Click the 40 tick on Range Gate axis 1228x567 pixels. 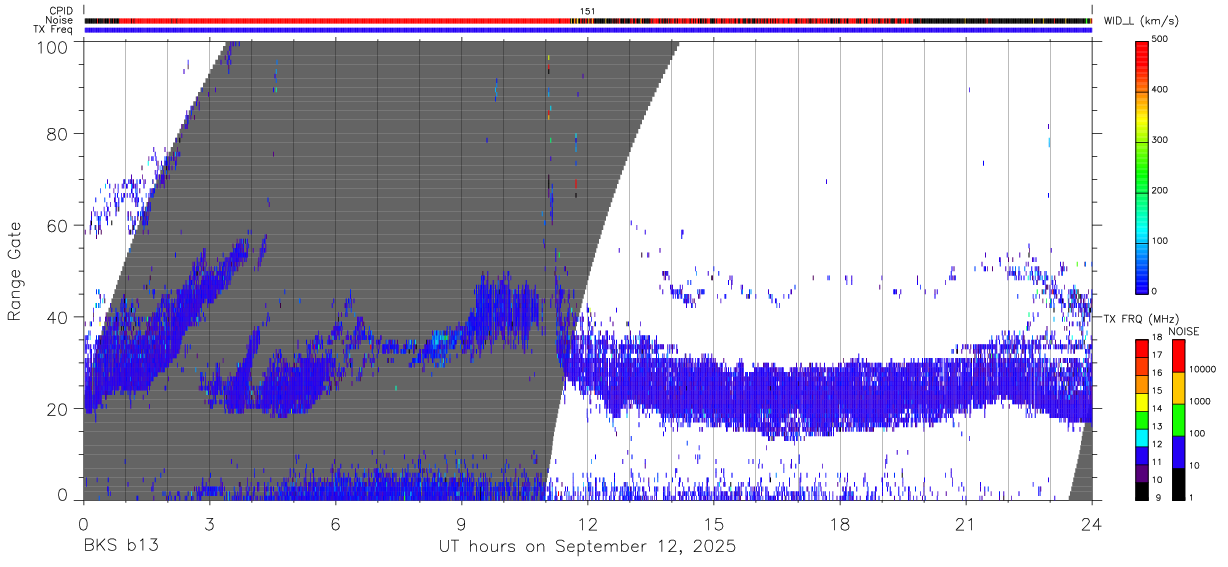(59, 317)
